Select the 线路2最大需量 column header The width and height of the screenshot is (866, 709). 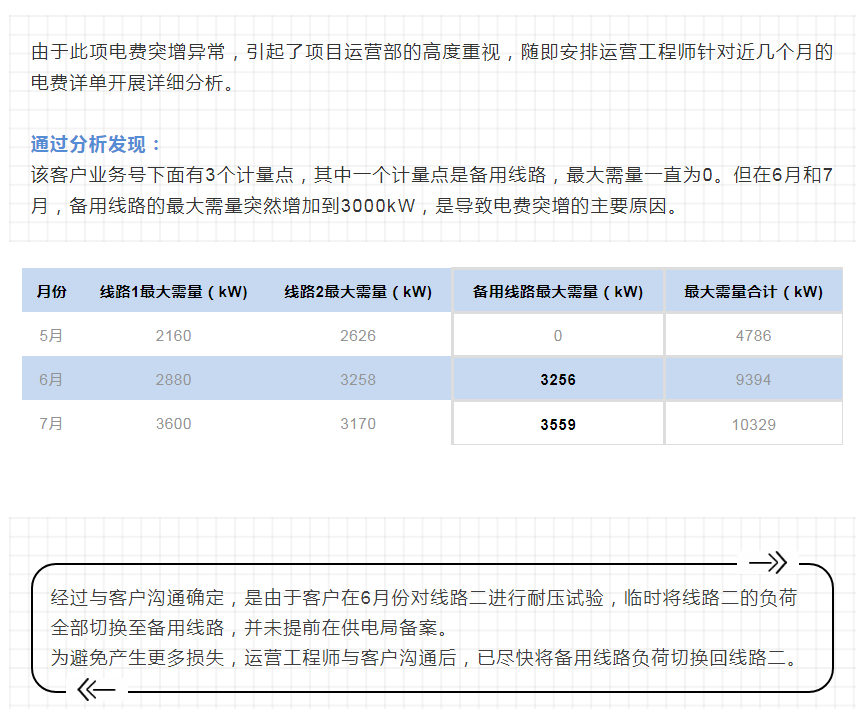pos(358,292)
